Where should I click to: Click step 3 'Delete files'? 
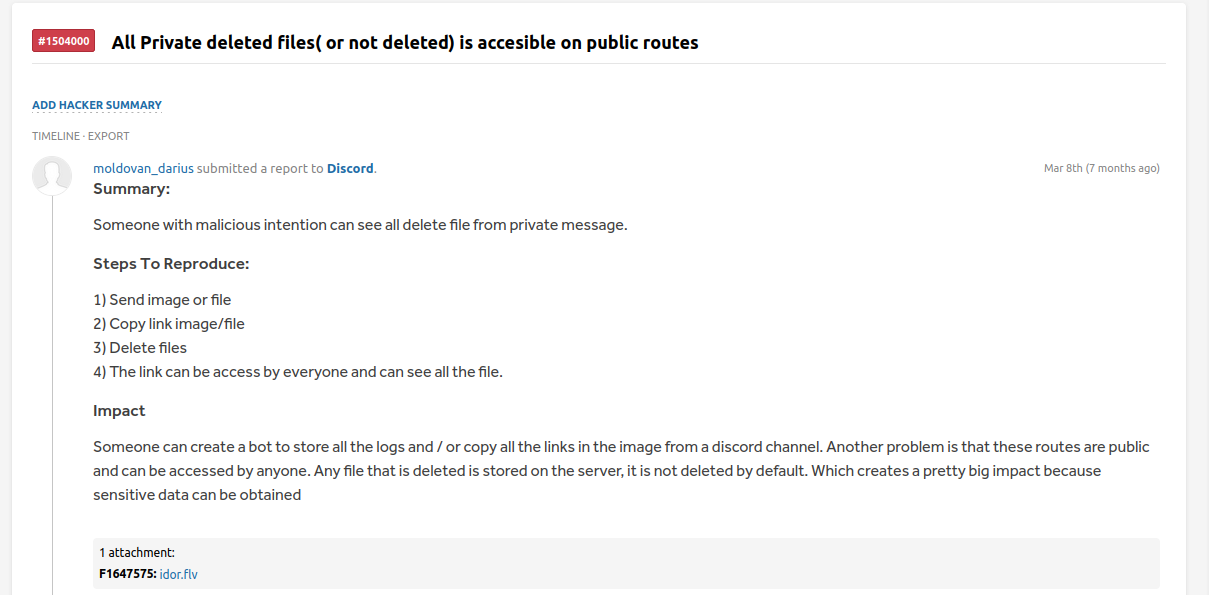tap(140, 348)
